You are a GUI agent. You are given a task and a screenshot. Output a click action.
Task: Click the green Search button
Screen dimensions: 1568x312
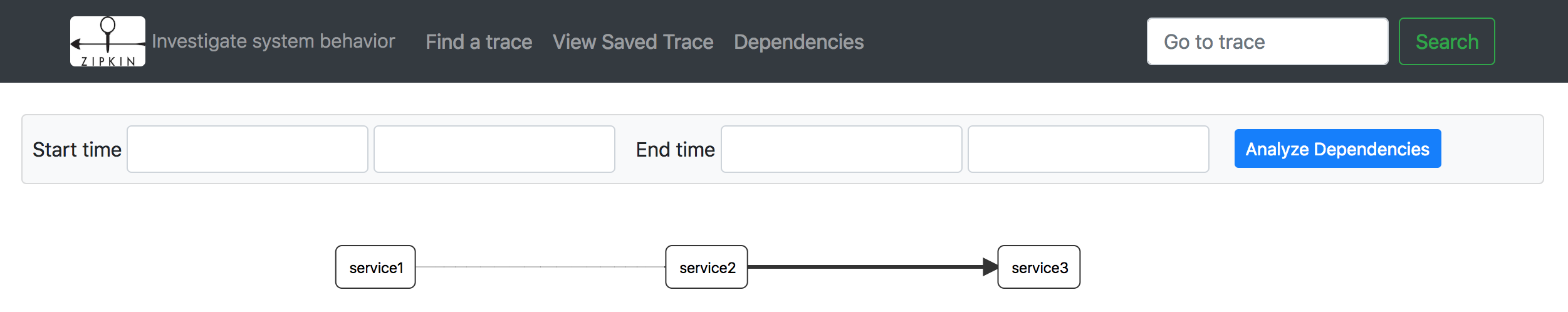(x=1446, y=41)
